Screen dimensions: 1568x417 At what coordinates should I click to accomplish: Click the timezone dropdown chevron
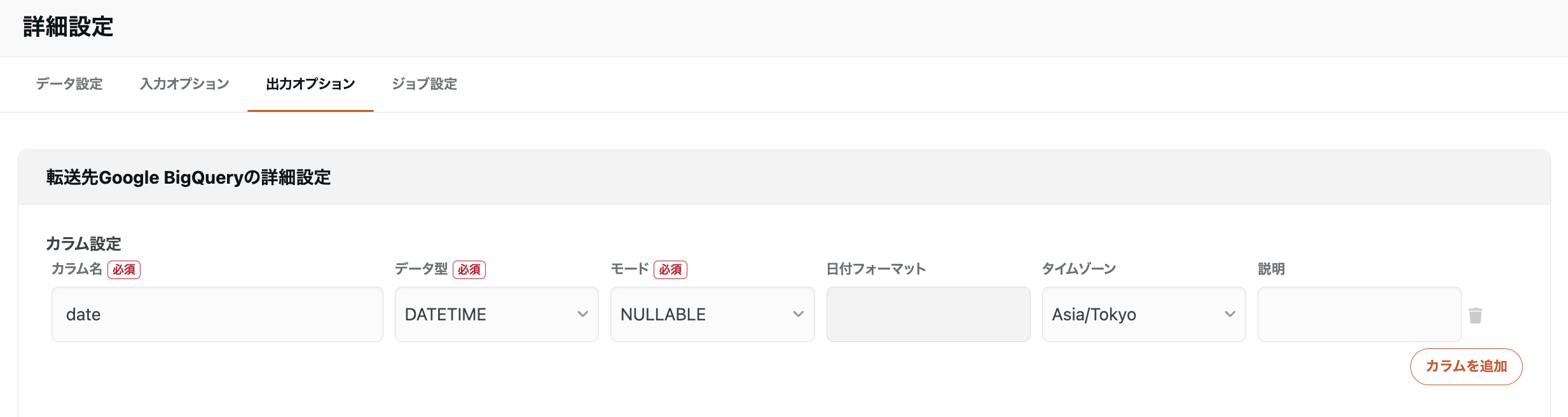coord(1230,314)
